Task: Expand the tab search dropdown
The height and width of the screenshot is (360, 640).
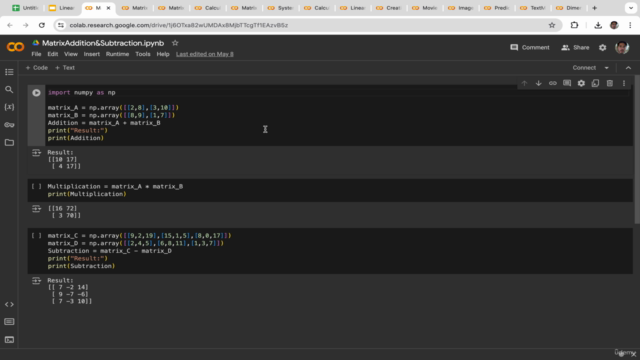Action: 631,8
